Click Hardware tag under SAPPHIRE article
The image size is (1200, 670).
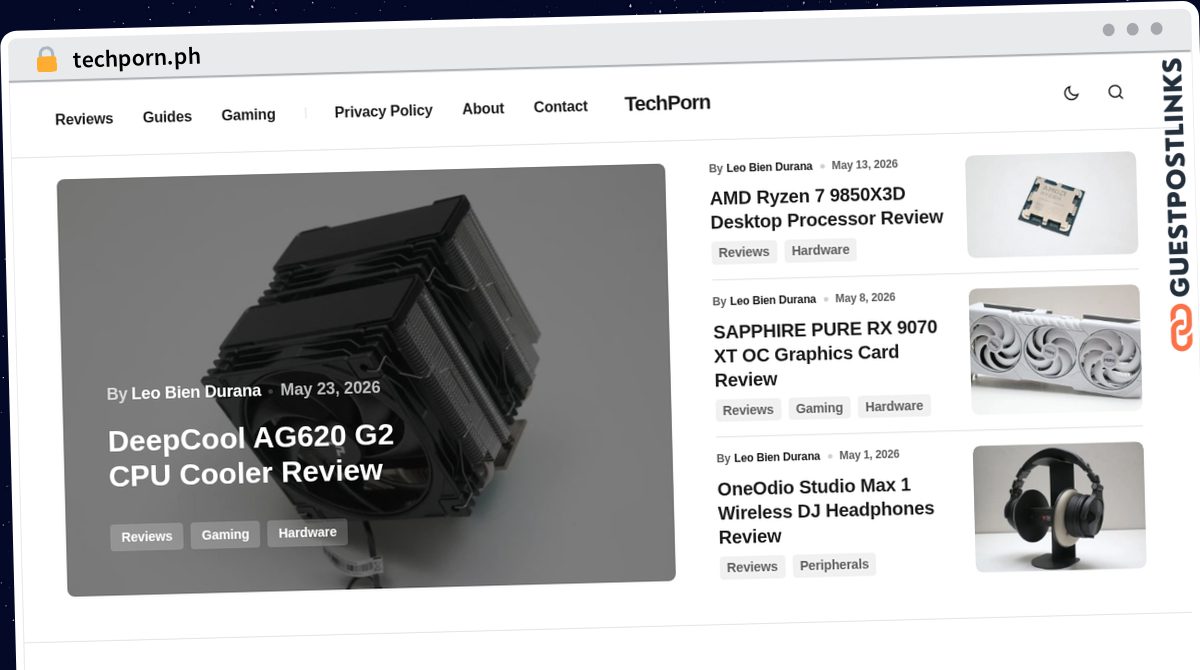[x=894, y=406]
